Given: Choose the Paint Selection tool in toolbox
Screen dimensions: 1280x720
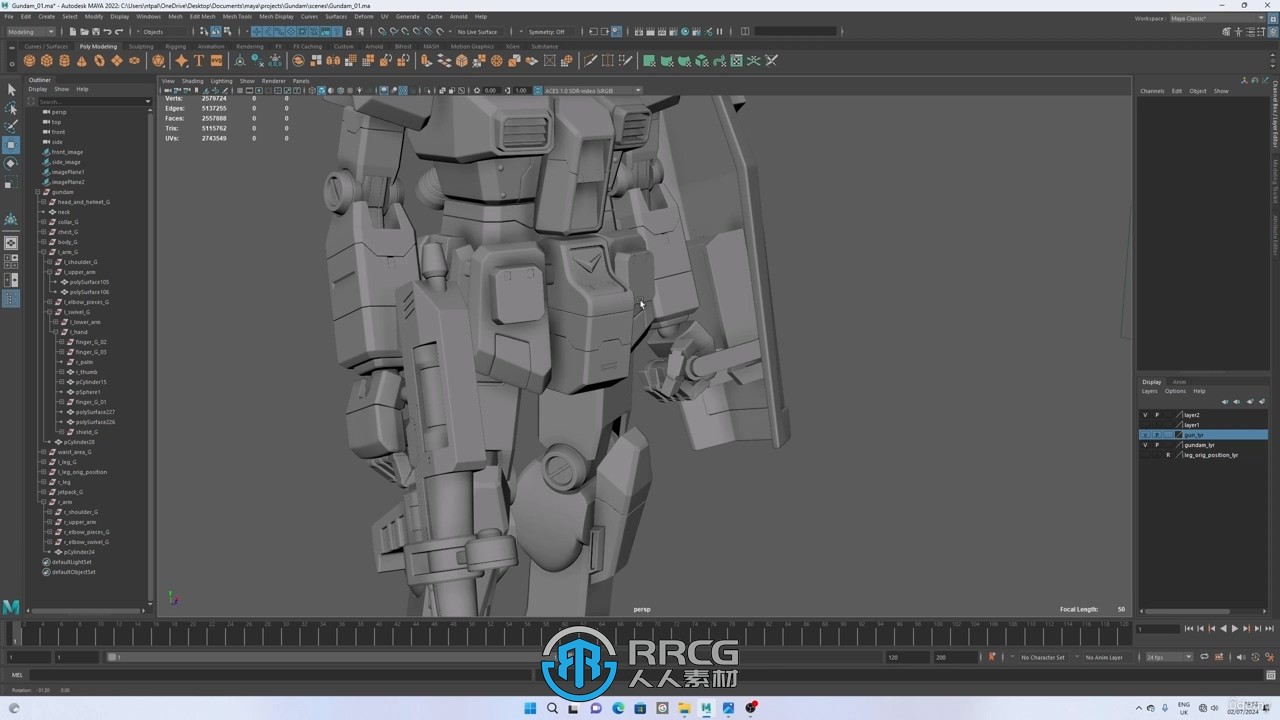Looking at the screenshot, I should [x=11, y=126].
